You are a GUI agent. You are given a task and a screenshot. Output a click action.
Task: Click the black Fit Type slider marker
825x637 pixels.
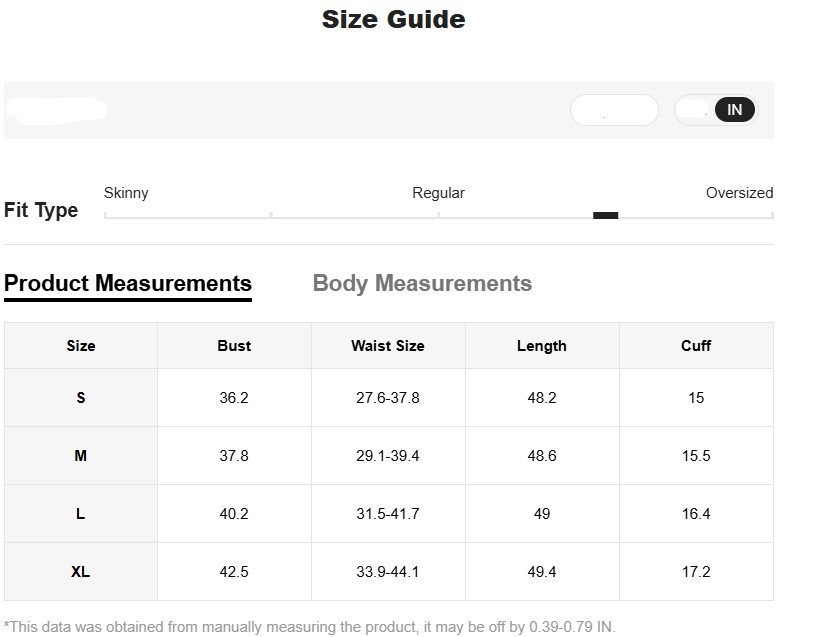pos(605,215)
